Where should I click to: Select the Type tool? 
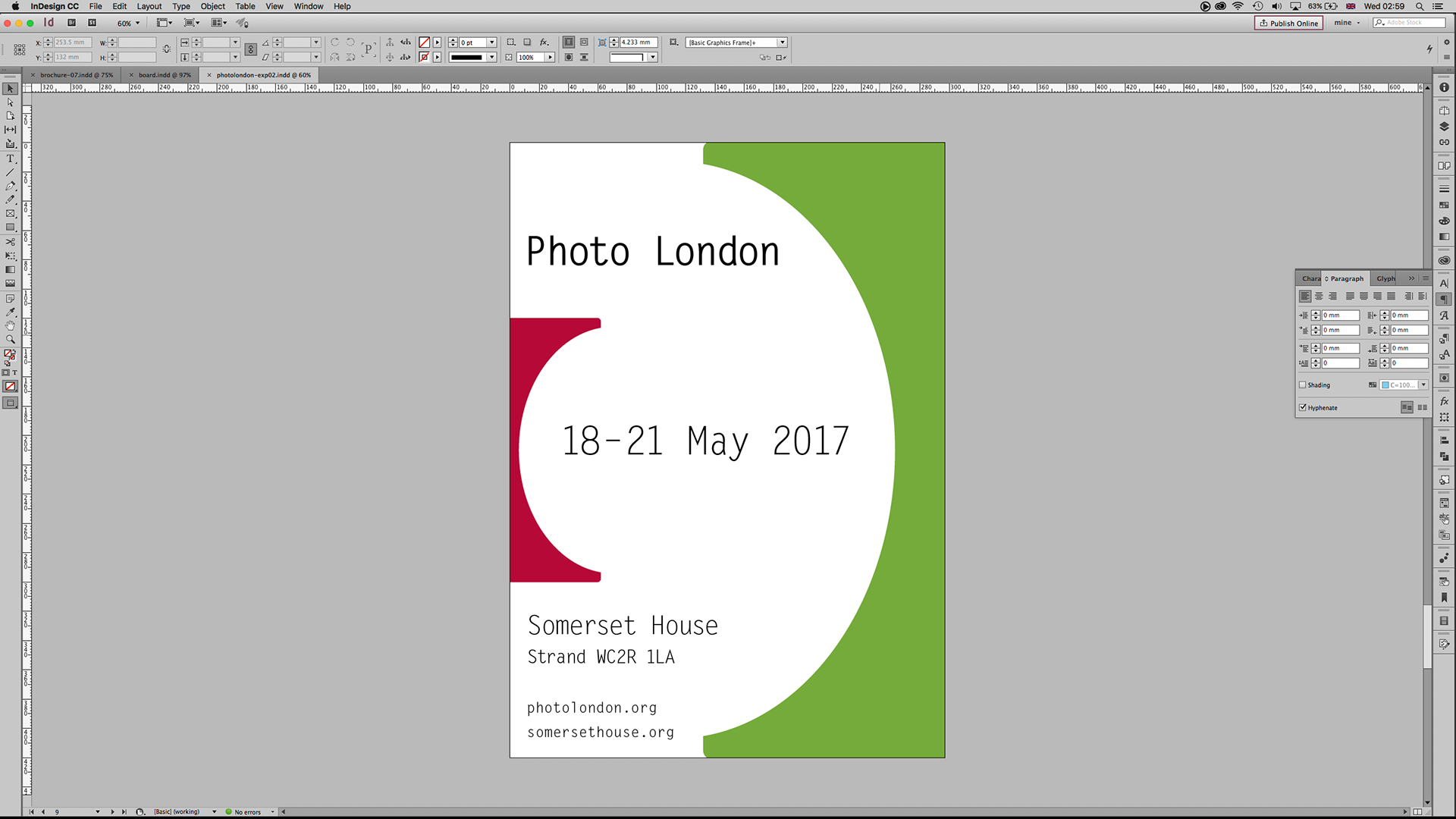click(11, 158)
